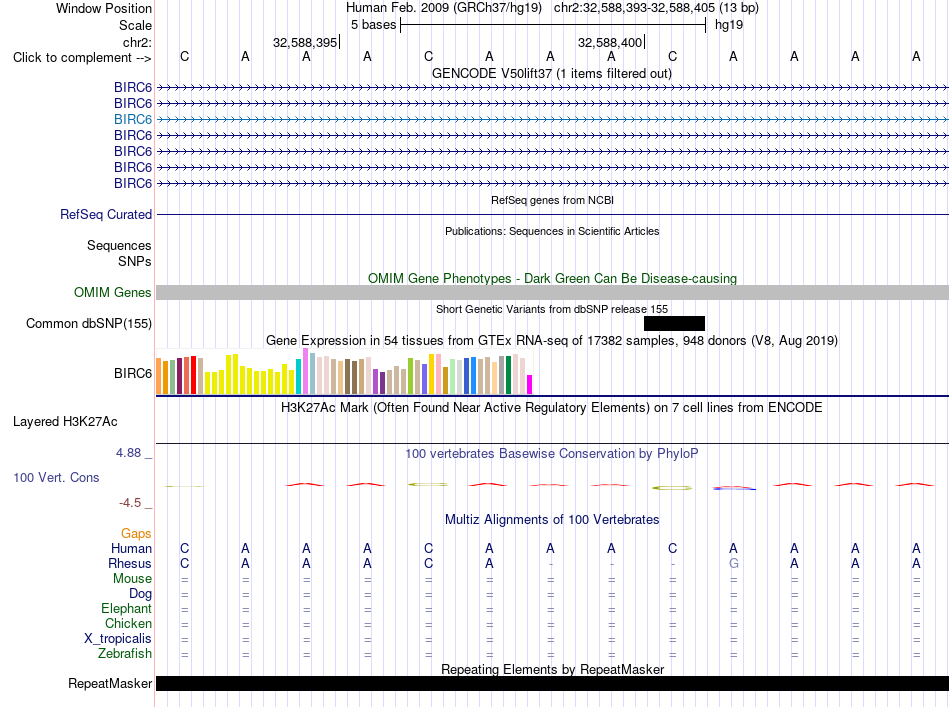Click the blue negative PhyloP conservation mark
This screenshot has width=950, height=707.
click(734, 489)
